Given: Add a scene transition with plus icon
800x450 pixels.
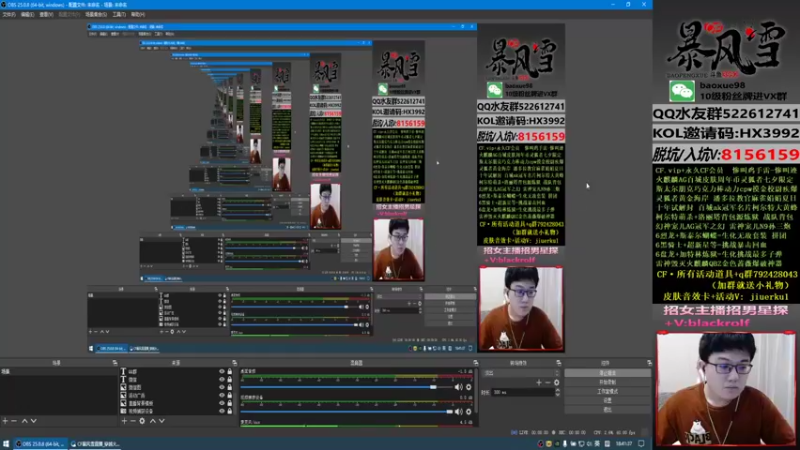Looking at the screenshot, I should (539, 382).
